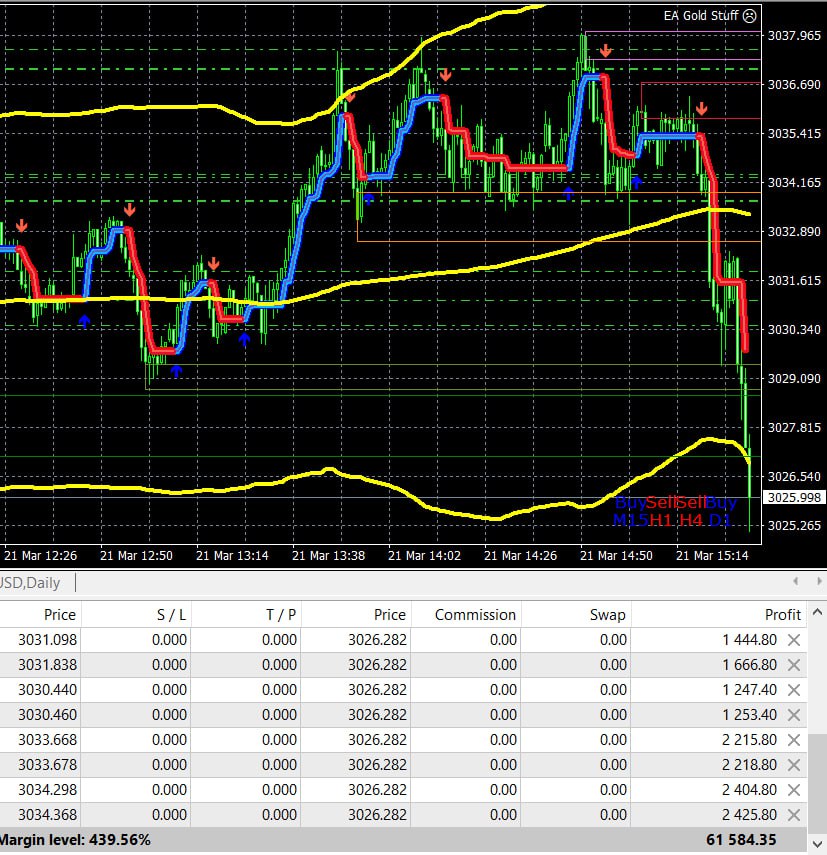Click the T/P value 0.000 in 3034.368 row
This screenshot has width=827, height=855.
279,815
